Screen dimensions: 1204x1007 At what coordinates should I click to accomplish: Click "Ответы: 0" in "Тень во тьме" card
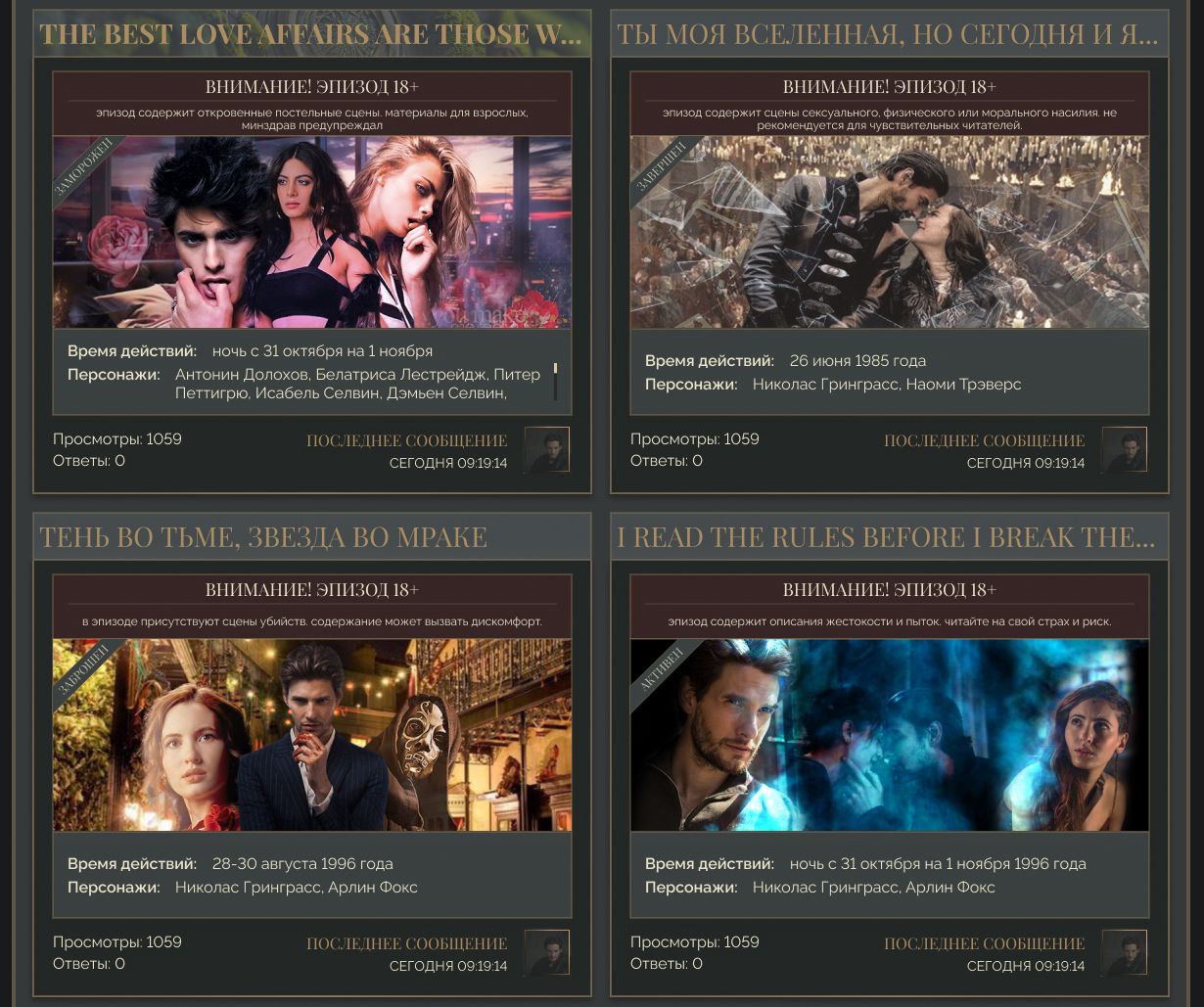pyautogui.click(x=89, y=963)
